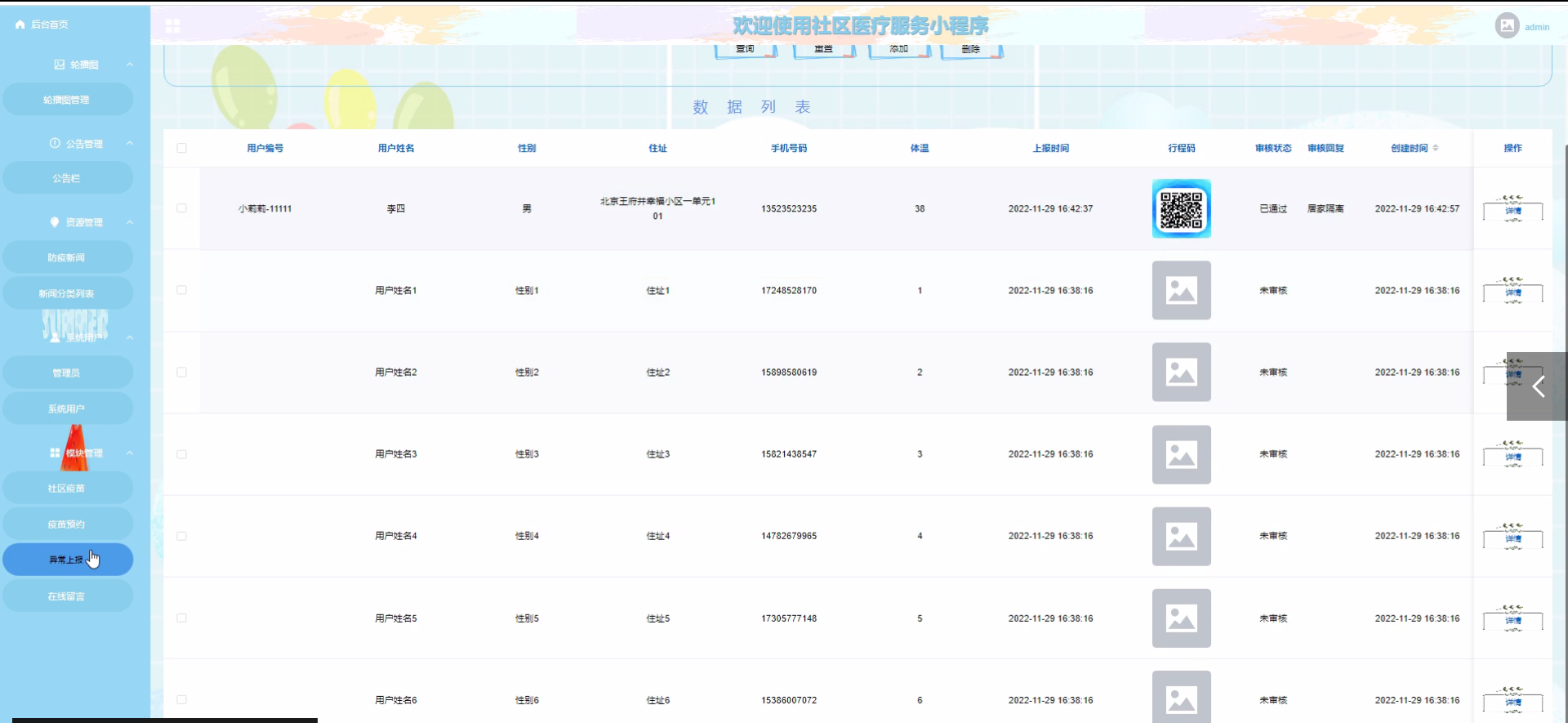Click the 用户编号 column header
Viewport: 1568px width, 723px height.
265,148
